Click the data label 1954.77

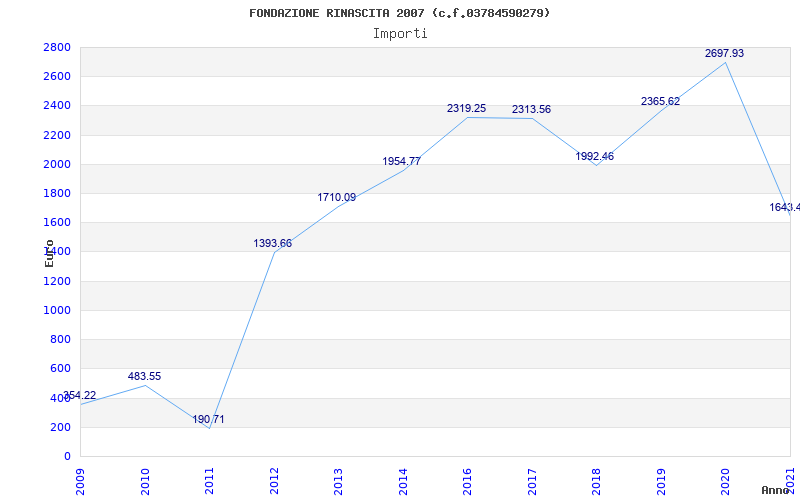tap(402, 161)
